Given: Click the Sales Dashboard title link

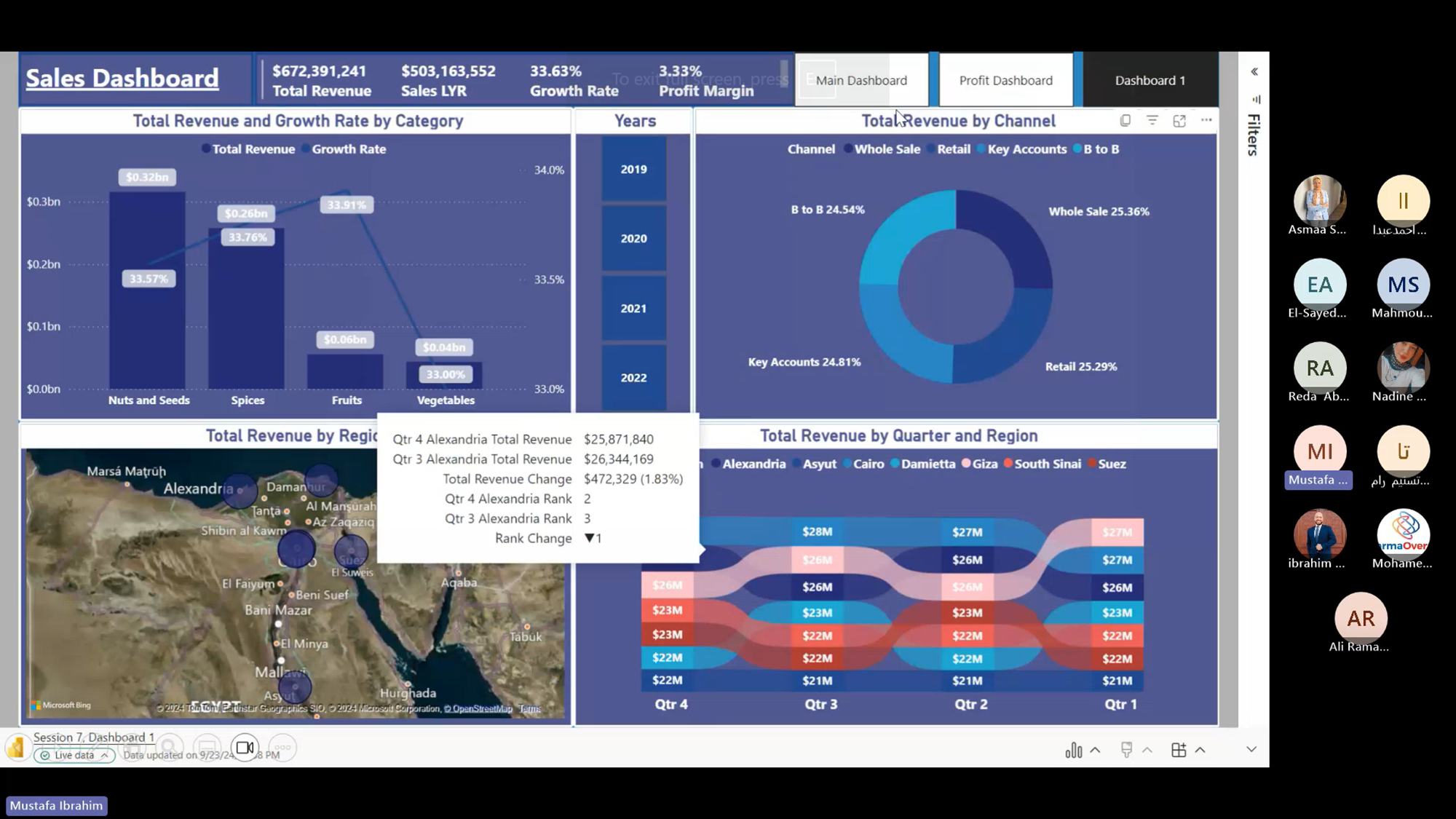Looking at the screenshot, I should tap(122, 78).
